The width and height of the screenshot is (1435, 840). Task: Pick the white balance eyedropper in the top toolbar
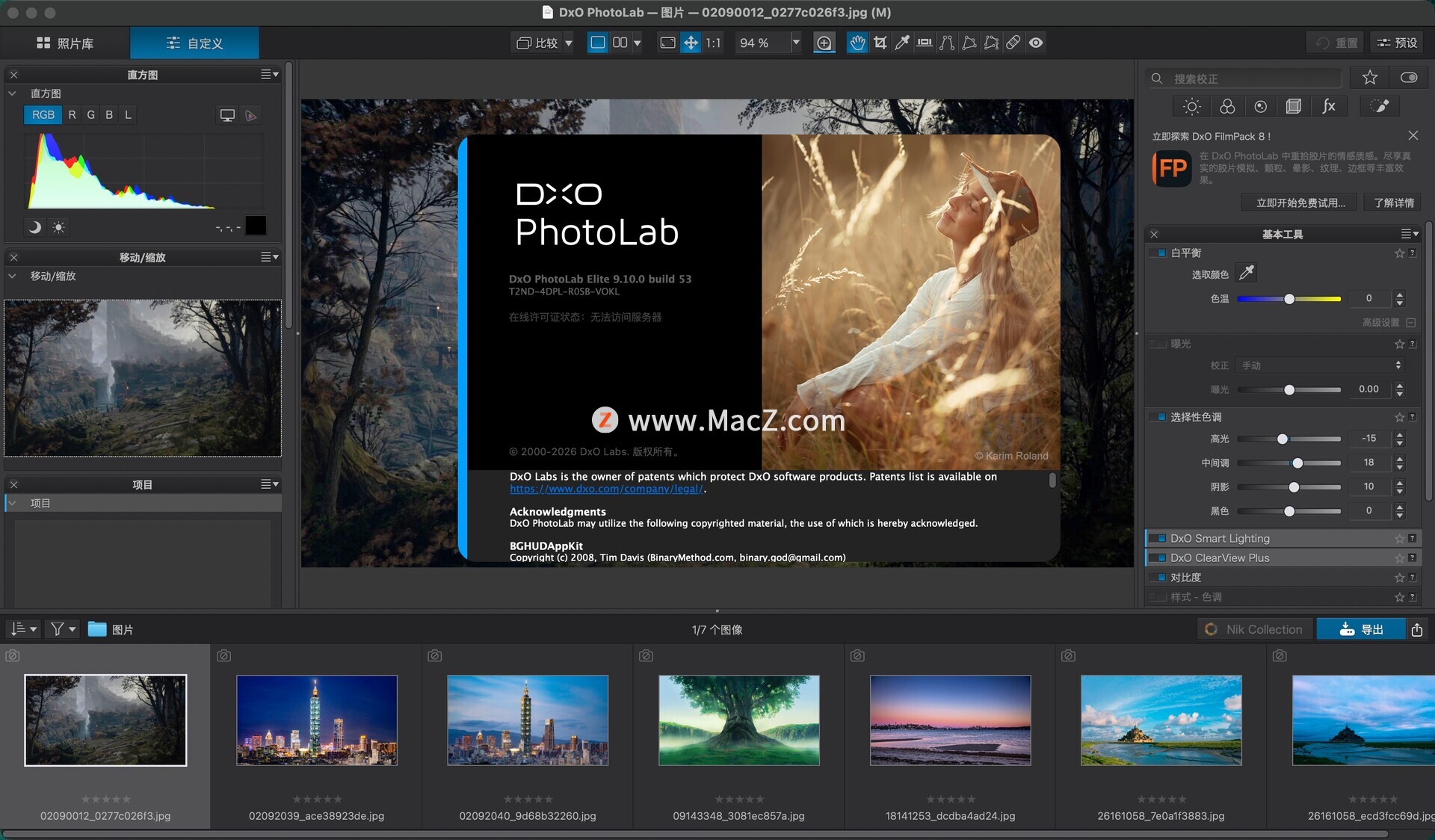(902, 43)
